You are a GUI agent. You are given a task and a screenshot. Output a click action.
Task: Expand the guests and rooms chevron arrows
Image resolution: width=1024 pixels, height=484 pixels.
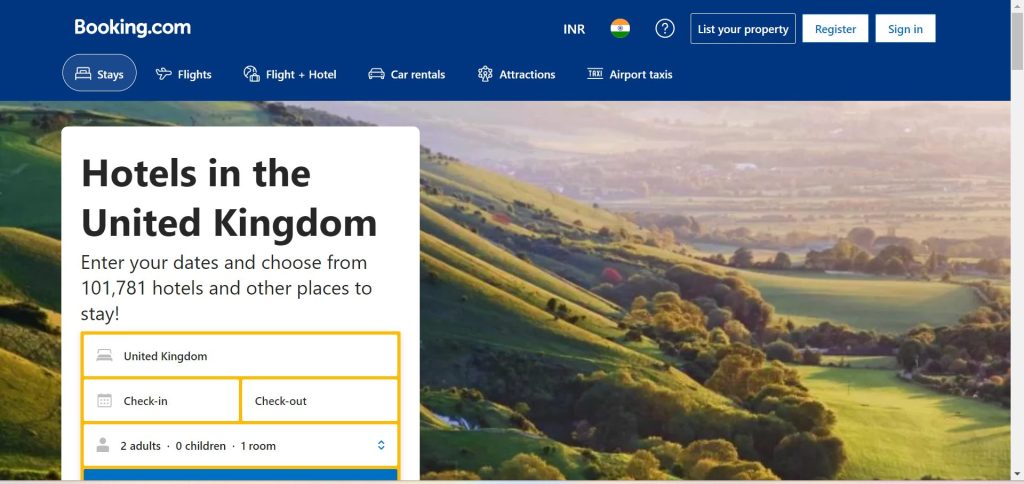381,445
